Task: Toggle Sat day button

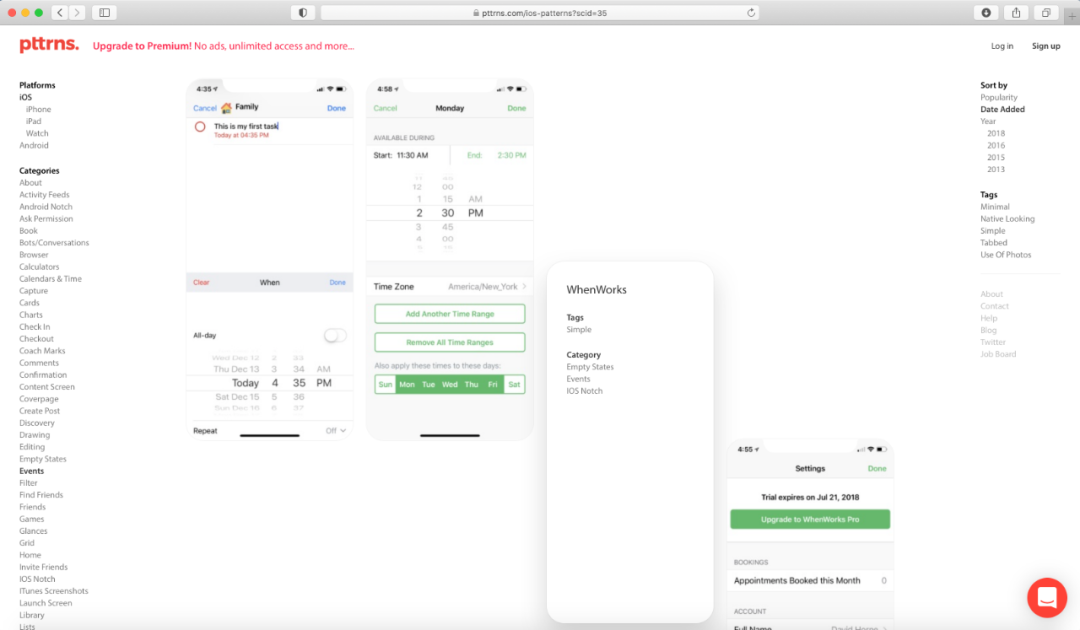Action: click(x=514, y=384)
